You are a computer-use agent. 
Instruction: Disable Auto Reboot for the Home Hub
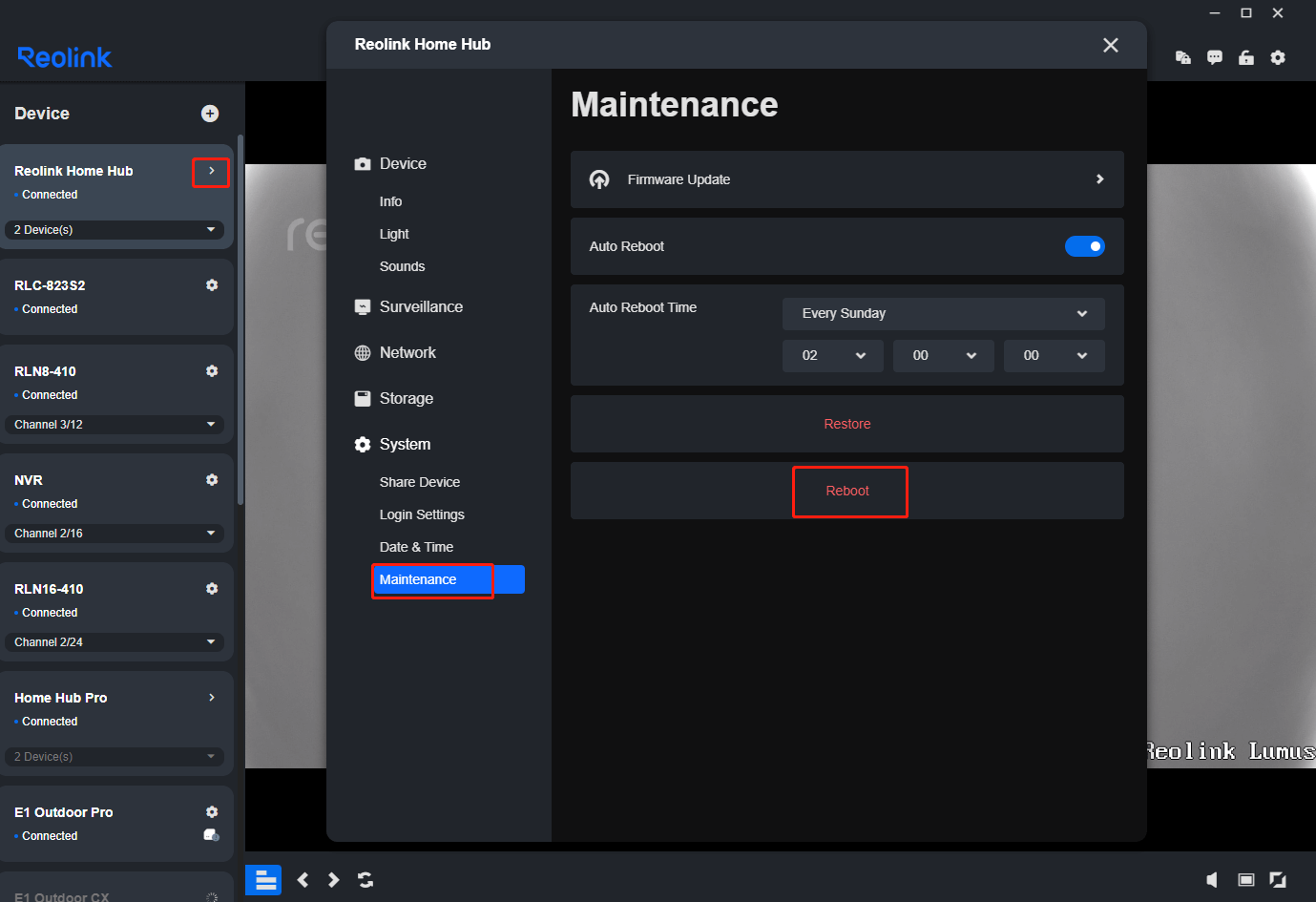click(1085, 246)
